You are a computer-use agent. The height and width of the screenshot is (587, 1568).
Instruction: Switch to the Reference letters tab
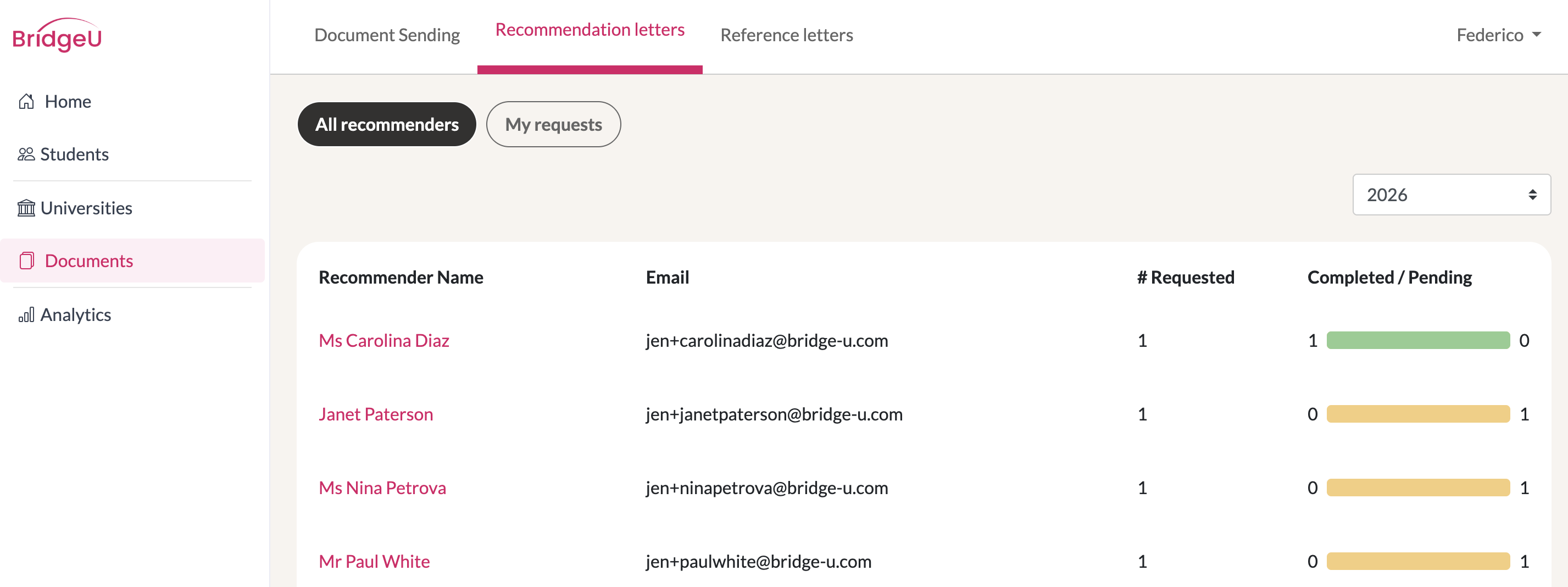(x=786, y=35)
